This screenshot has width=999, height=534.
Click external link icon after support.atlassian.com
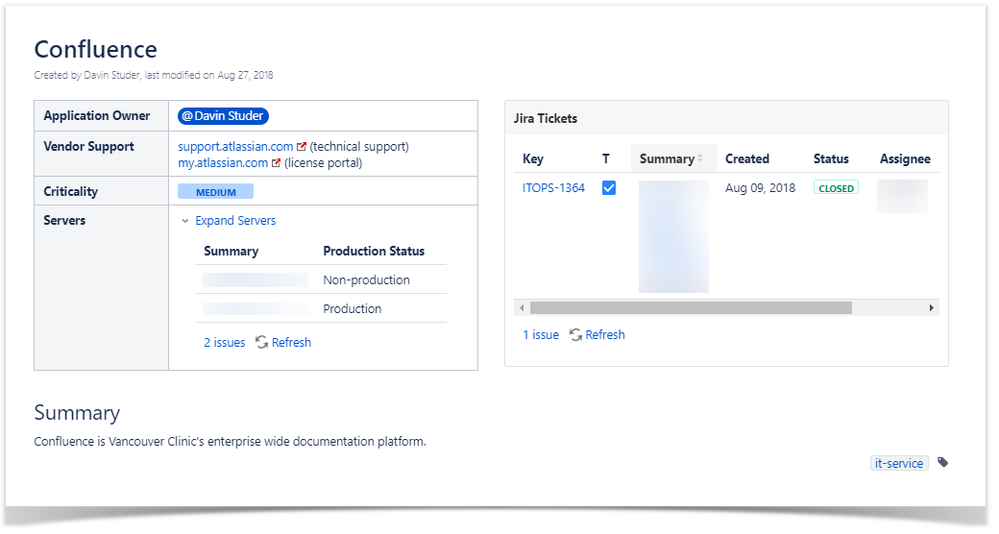[x=301, y=147]
